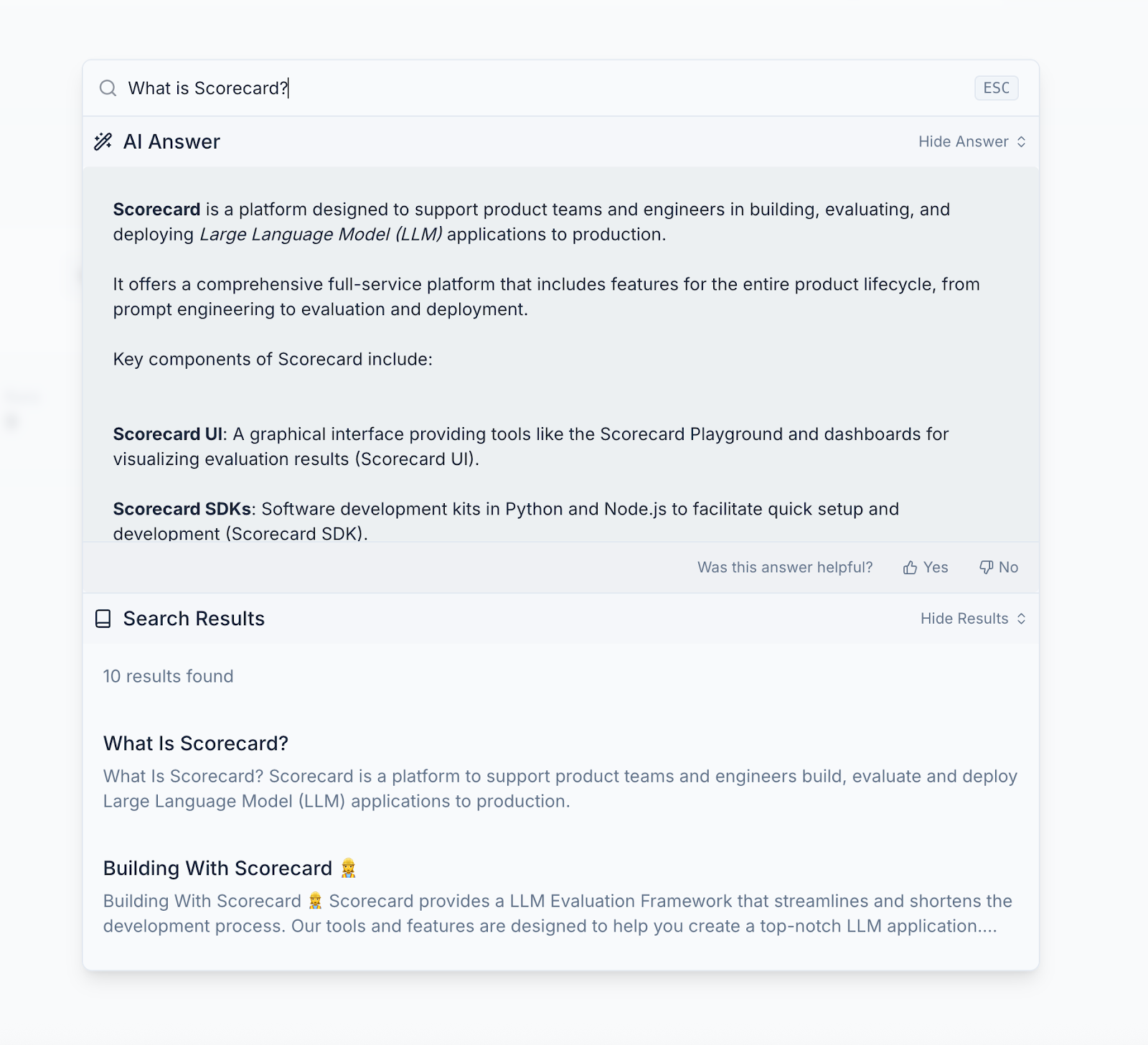This screenshot has width=1148, height=1045.
Task: Collapse search results using Hide Results
Action: [963, 618]
